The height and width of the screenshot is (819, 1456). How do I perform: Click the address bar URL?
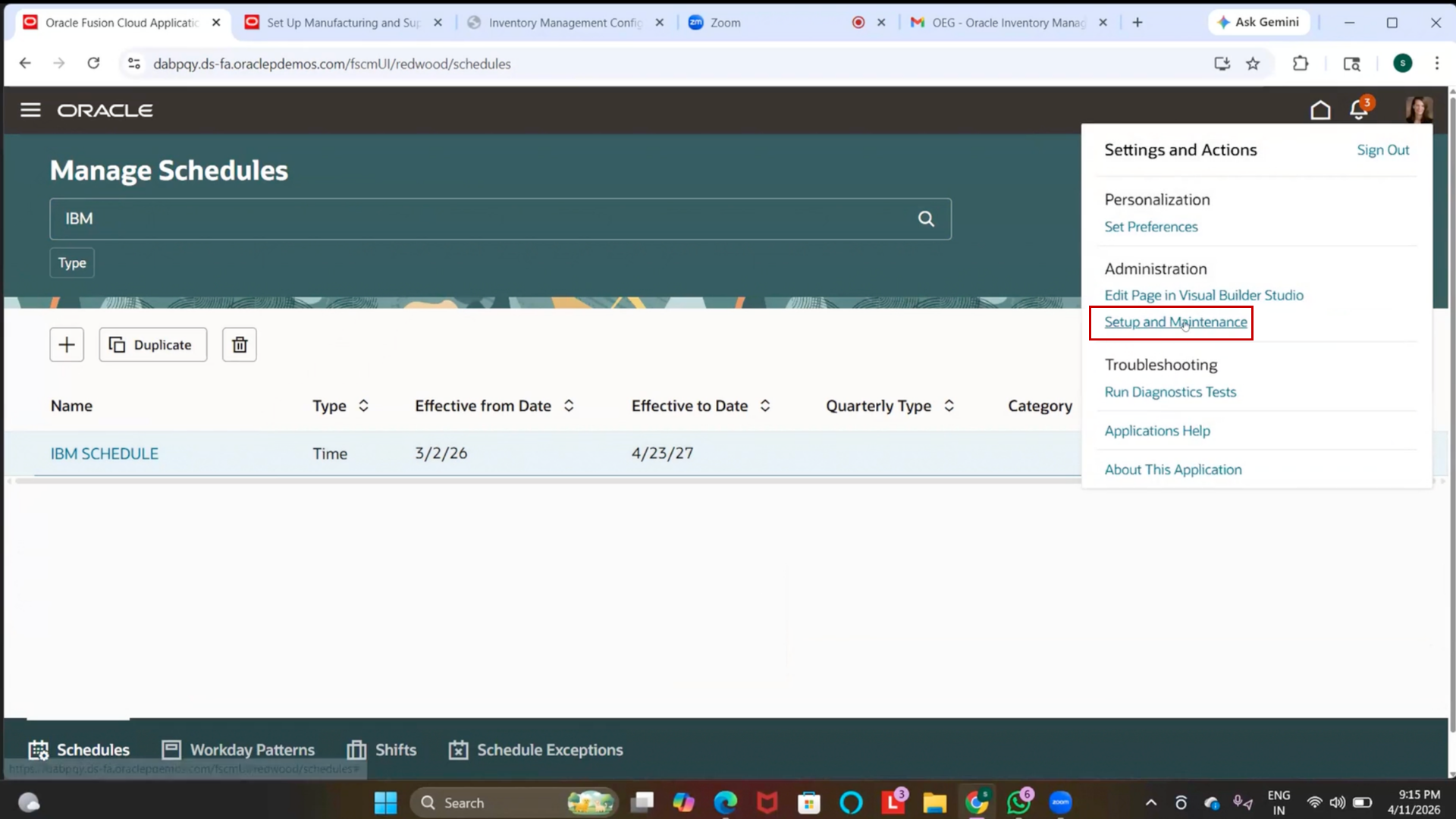[x=332, y=64]
